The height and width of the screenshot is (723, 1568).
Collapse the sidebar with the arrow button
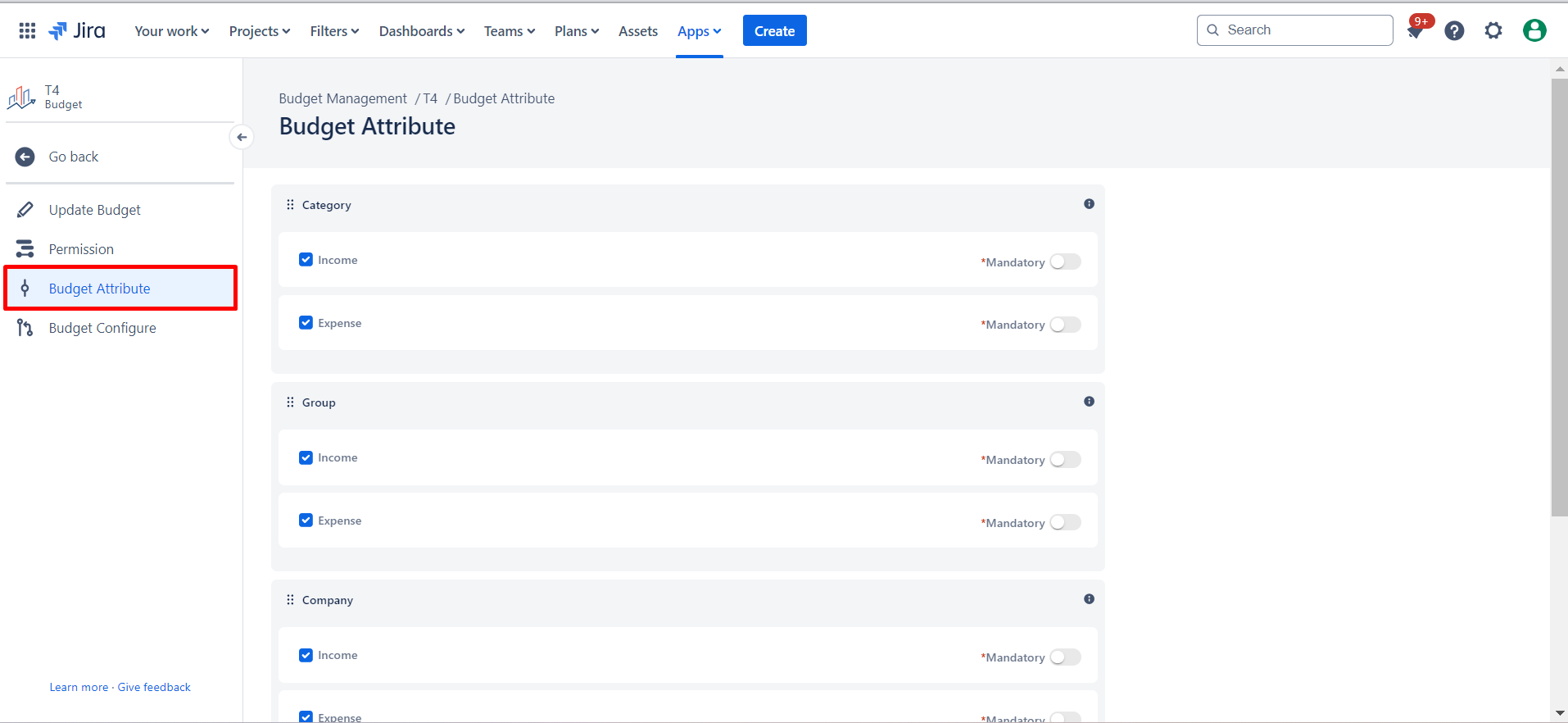[x=242, y=137]
